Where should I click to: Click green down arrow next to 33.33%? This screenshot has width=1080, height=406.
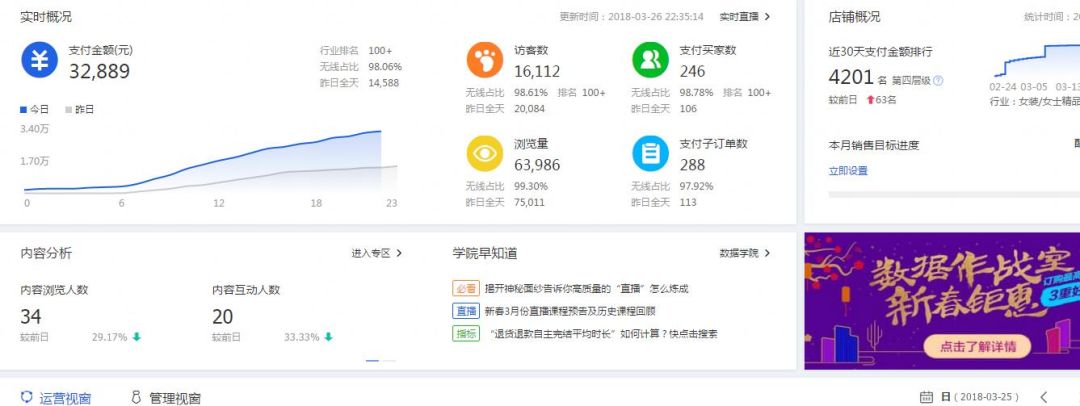(x=329, y=337)
